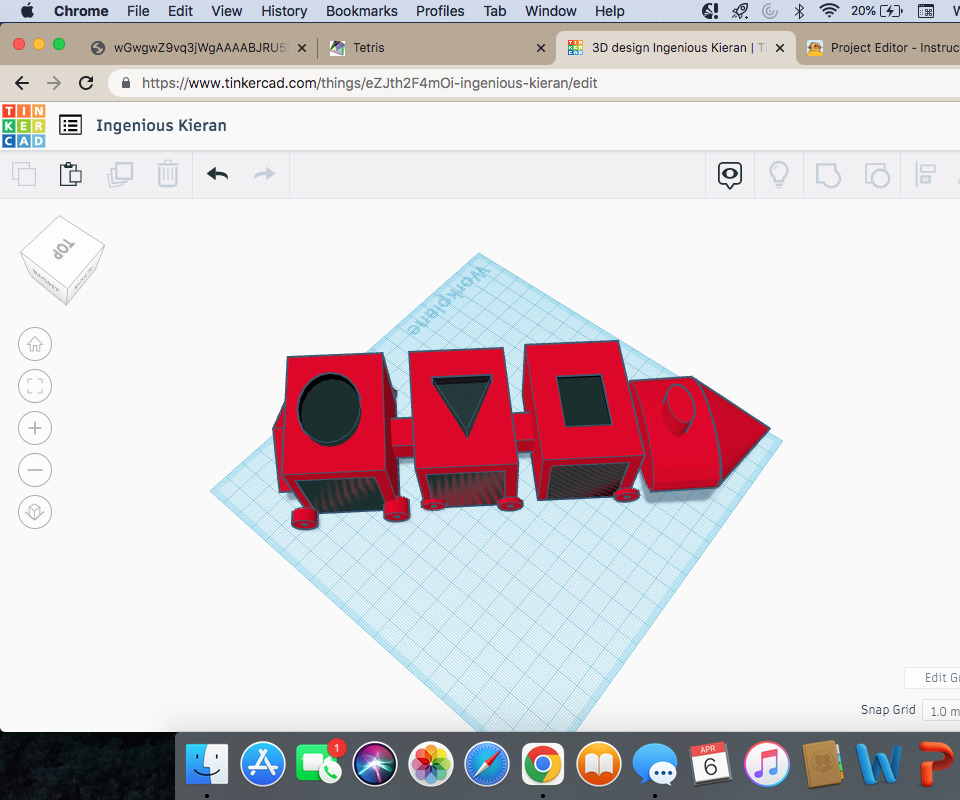Open the Bookmarks menu

point(361,11)
